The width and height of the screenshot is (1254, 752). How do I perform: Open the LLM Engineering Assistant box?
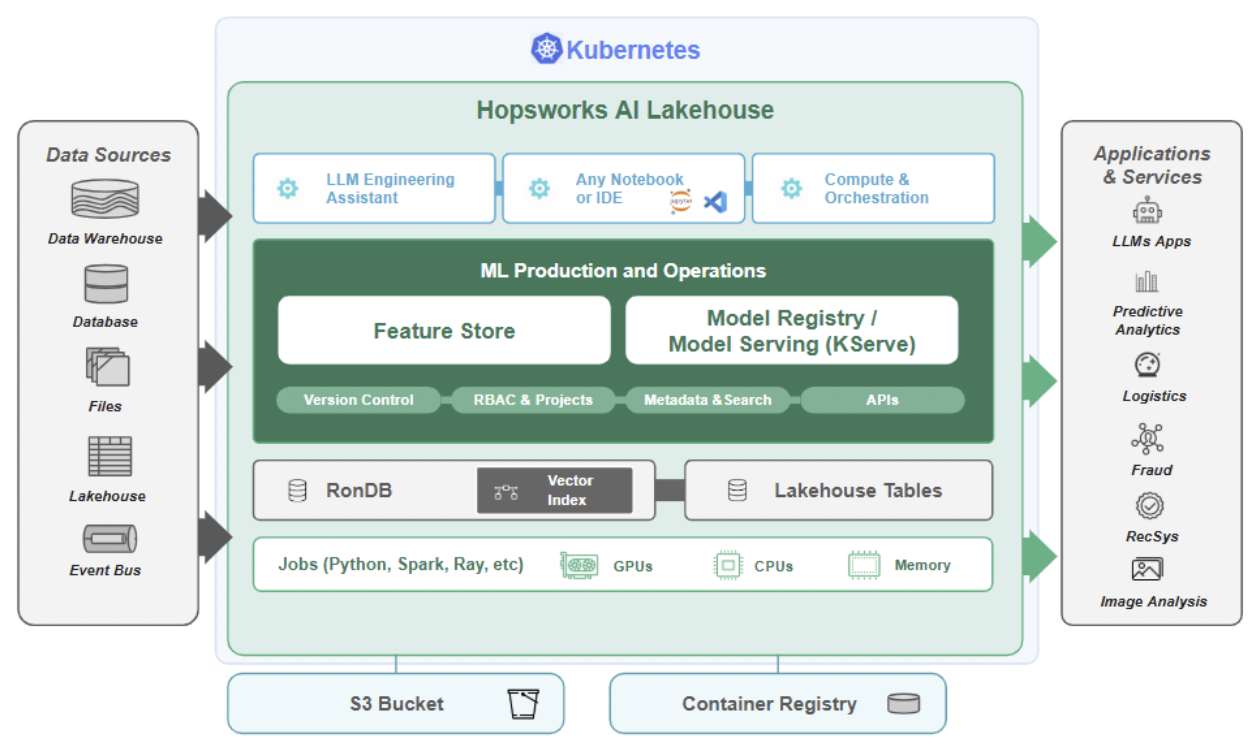[x=374, y=188]
